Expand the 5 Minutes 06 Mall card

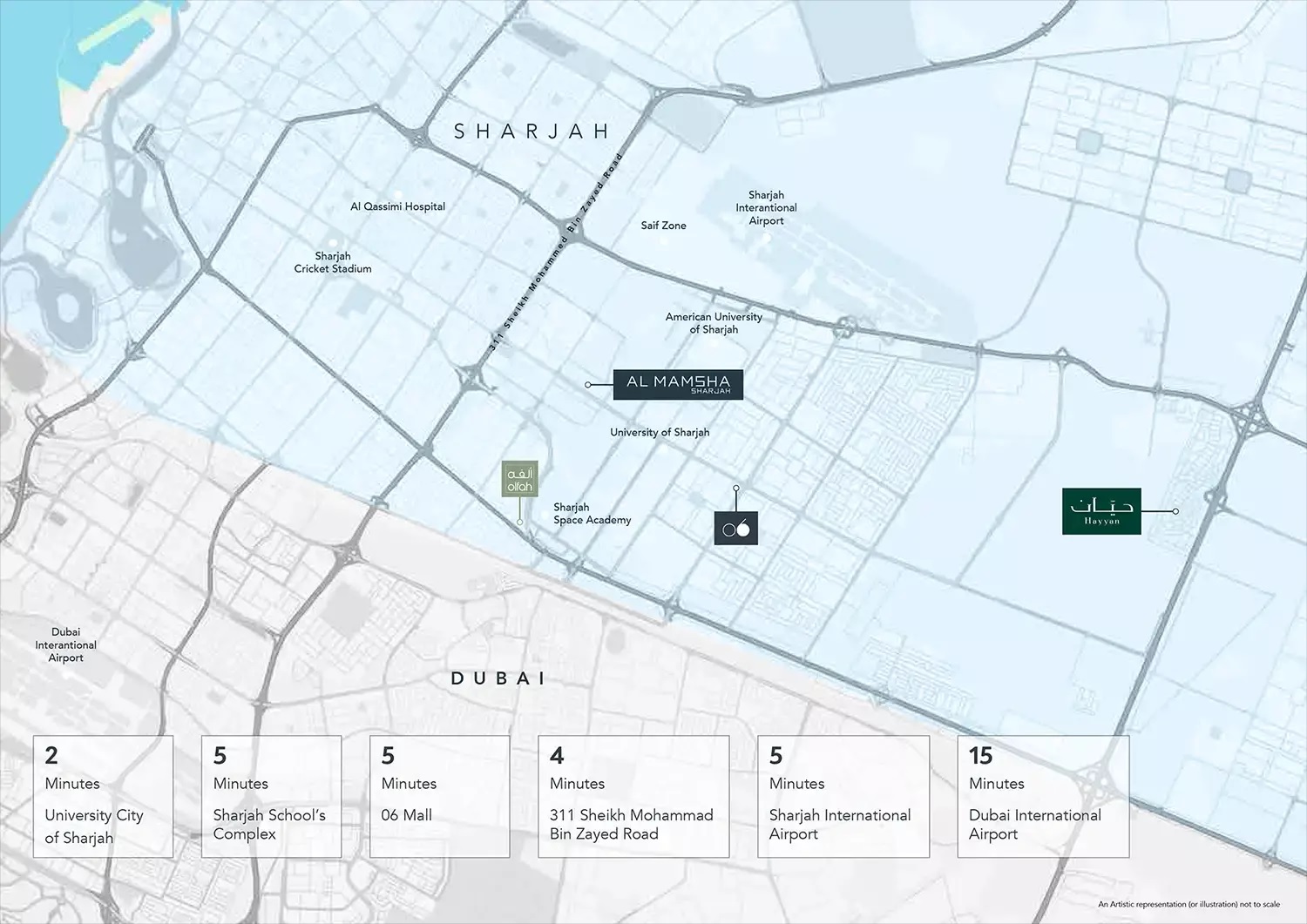coord(441,795)
